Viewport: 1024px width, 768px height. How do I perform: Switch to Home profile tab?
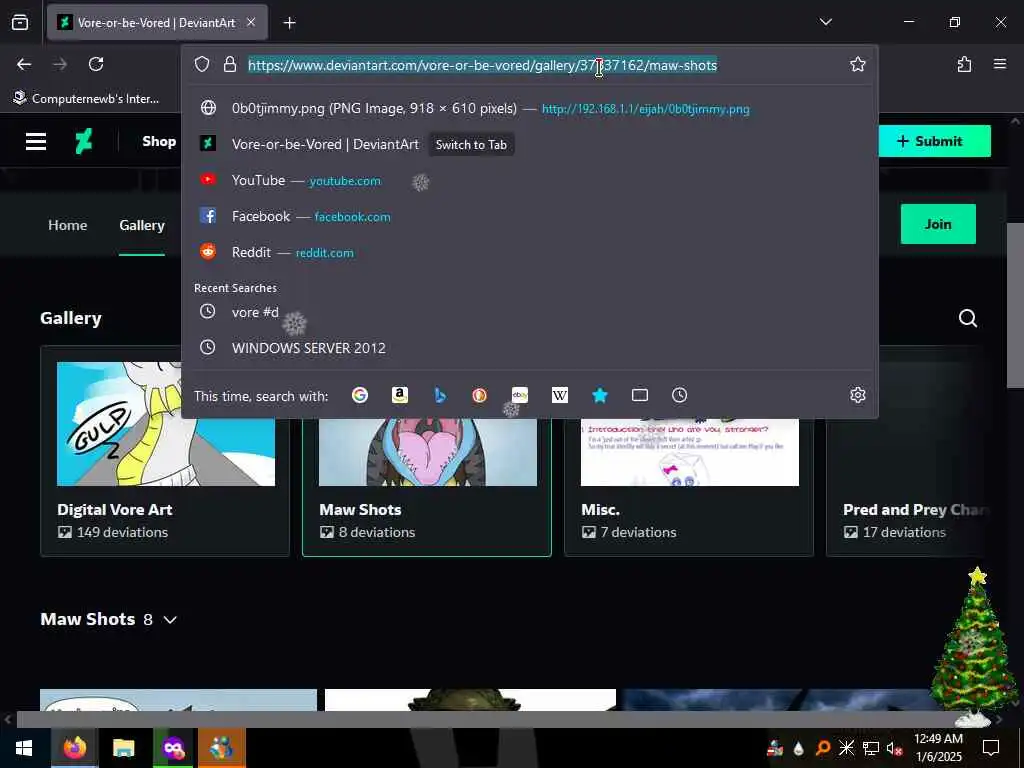tap(67, 225)
